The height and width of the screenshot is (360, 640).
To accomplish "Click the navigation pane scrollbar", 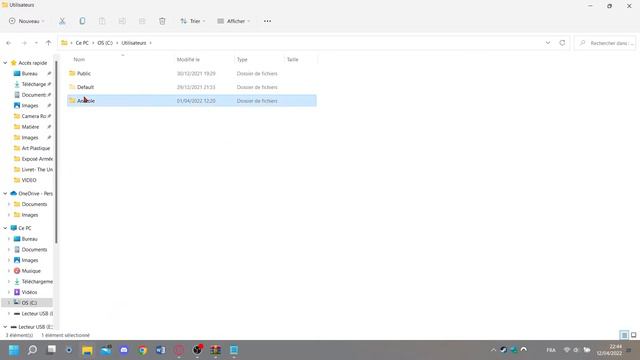I will (x=56, y=151).
